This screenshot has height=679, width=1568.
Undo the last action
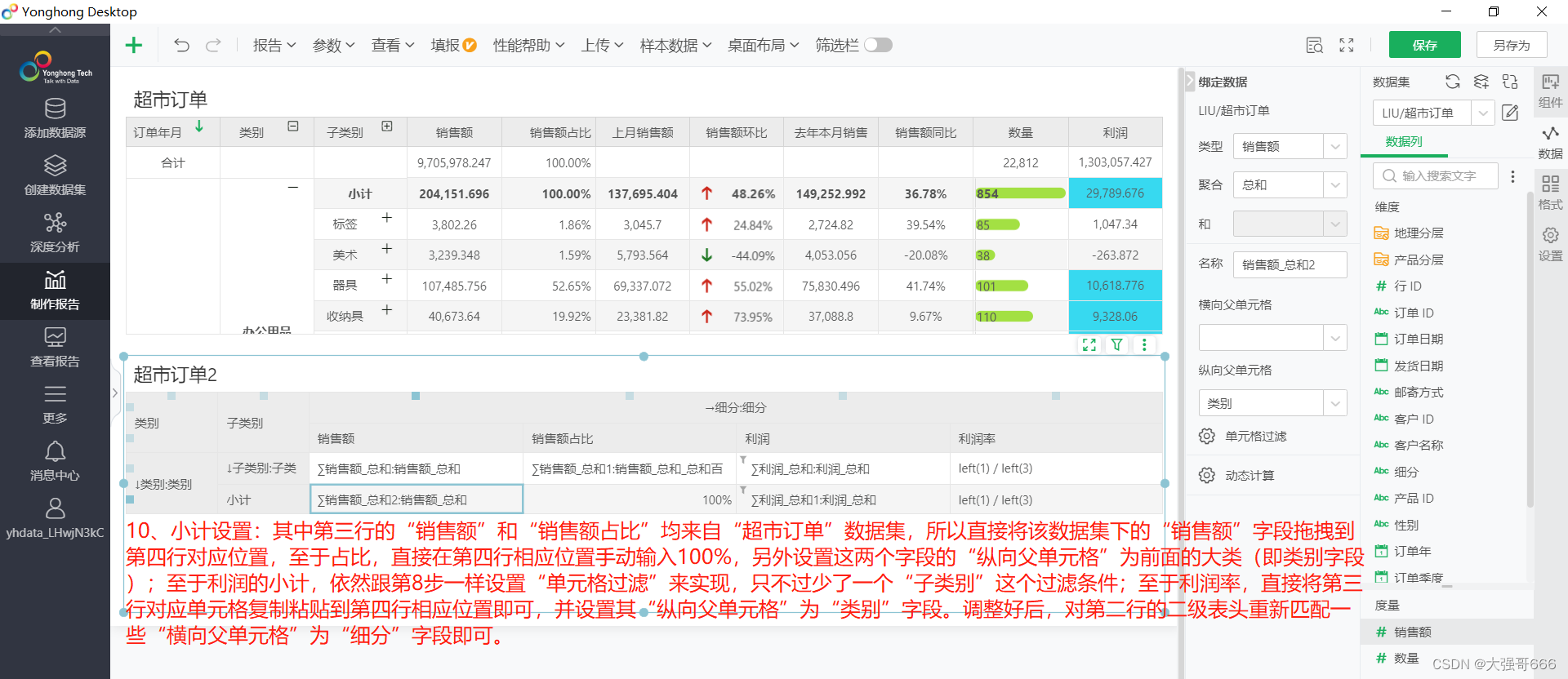pyautogui.click(x=181, y=45)
